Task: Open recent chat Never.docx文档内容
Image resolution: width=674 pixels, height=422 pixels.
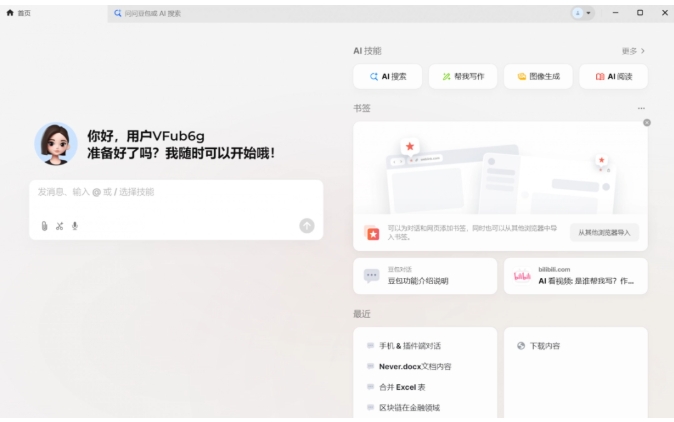Action: (x=414, y=366)
